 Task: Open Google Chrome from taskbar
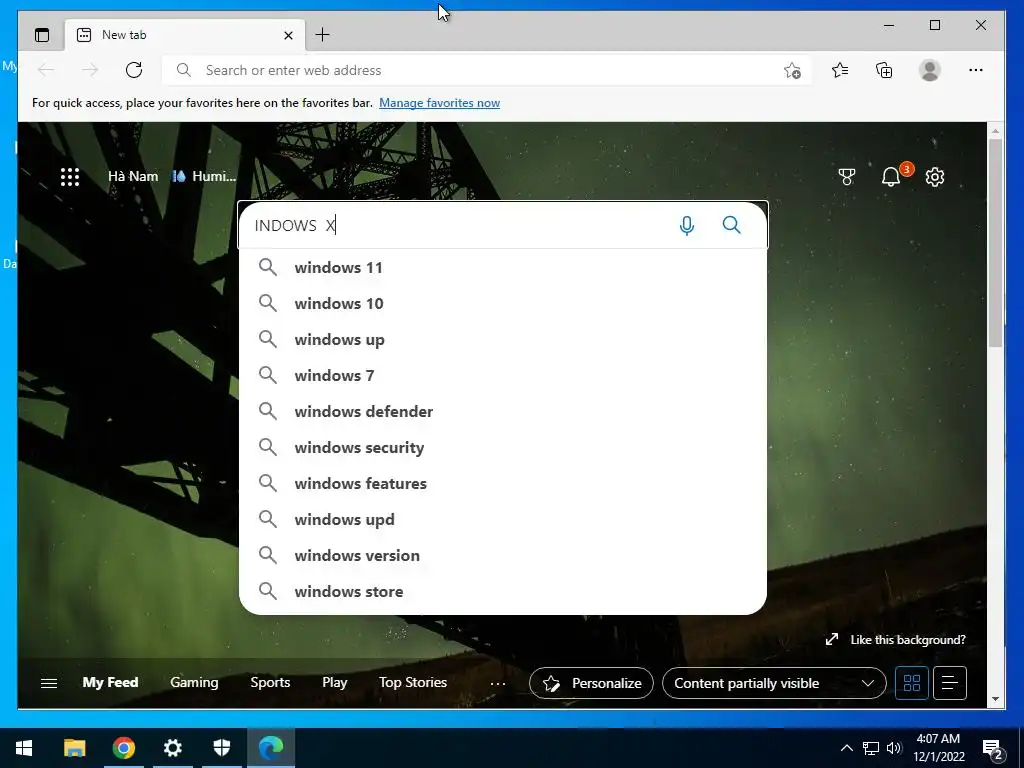123,748
